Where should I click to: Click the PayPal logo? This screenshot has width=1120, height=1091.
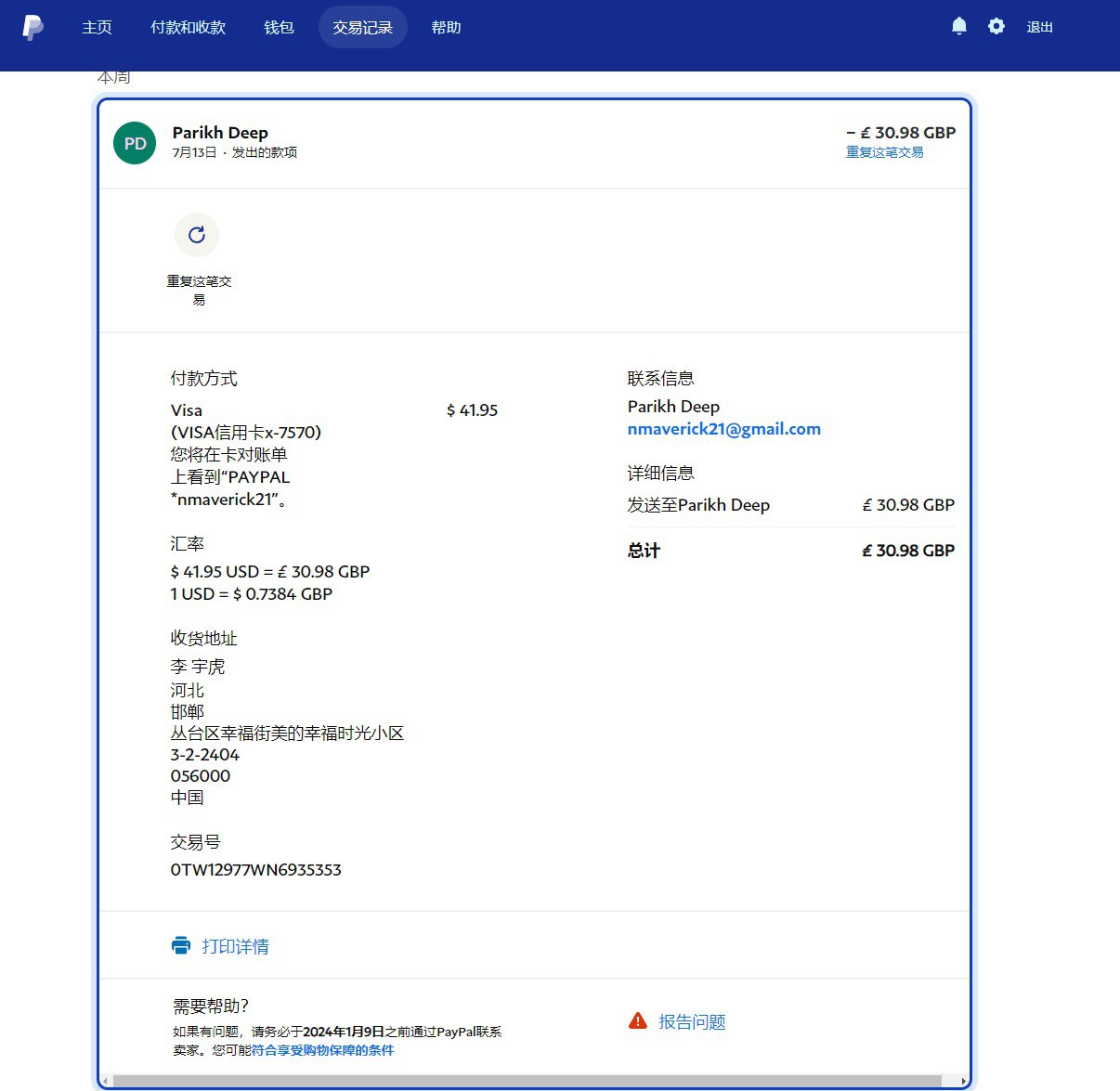coord(33,28)
